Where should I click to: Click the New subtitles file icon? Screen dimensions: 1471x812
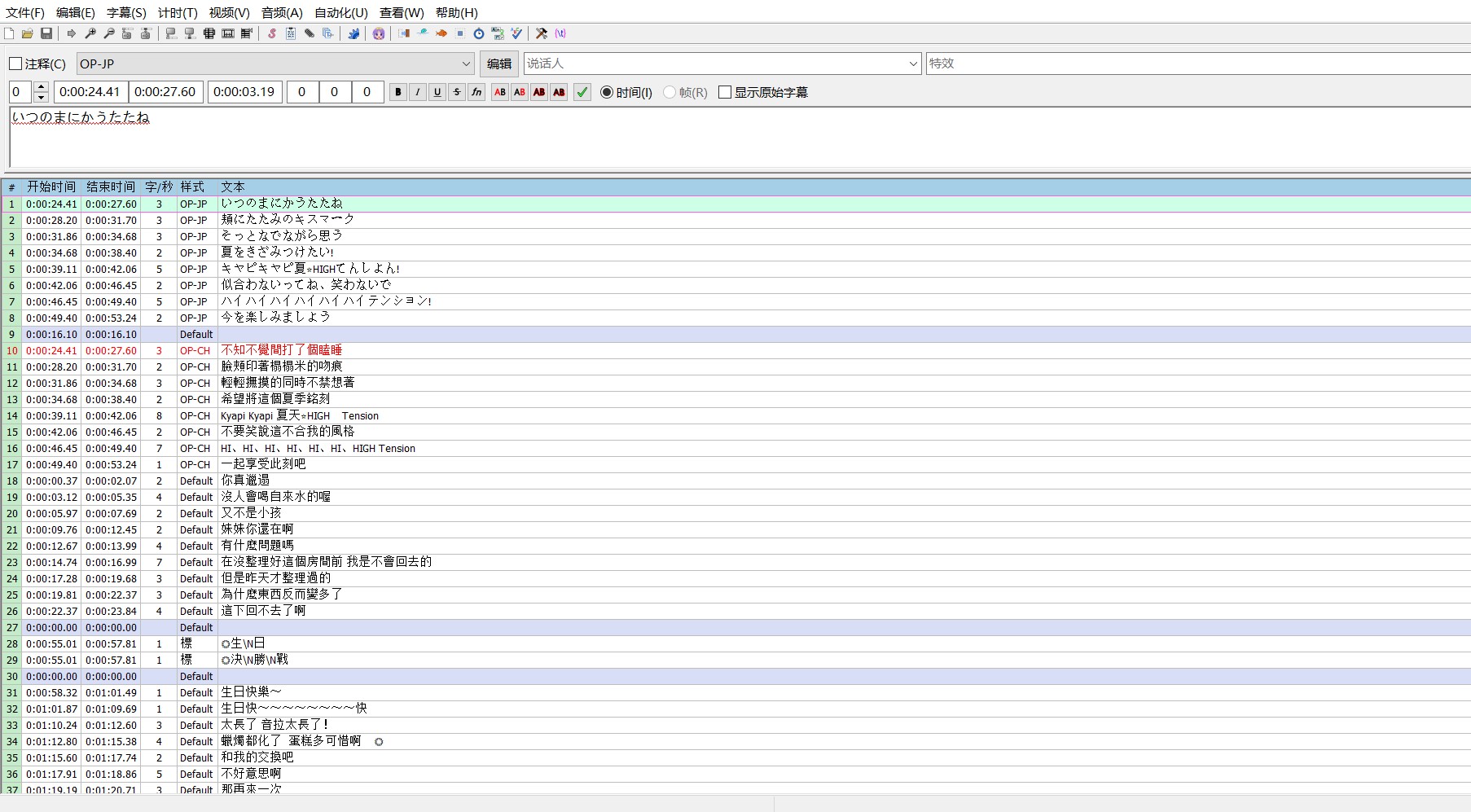click(9, 33)
